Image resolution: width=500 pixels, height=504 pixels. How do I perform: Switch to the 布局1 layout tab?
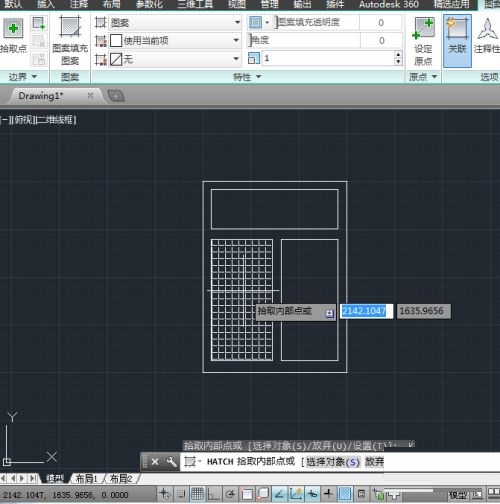(86, 479)
